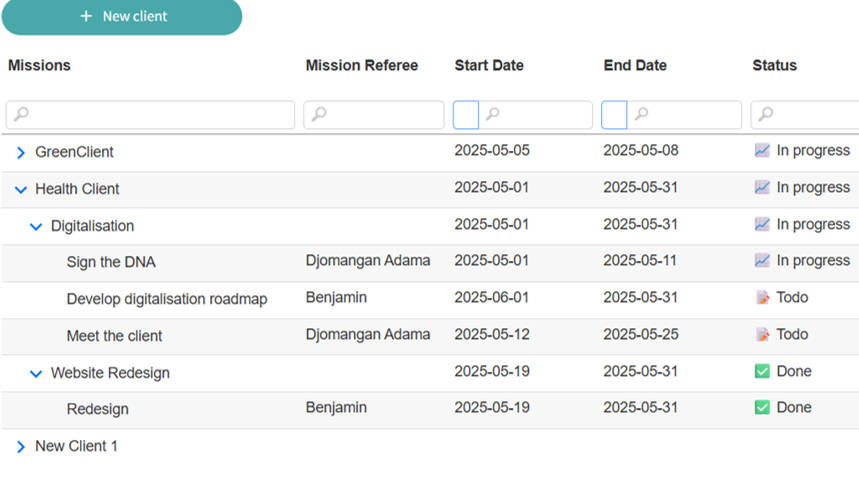Expand the New Client 1 row
This screenshot has height=484, width=859.
click(21, 447)
